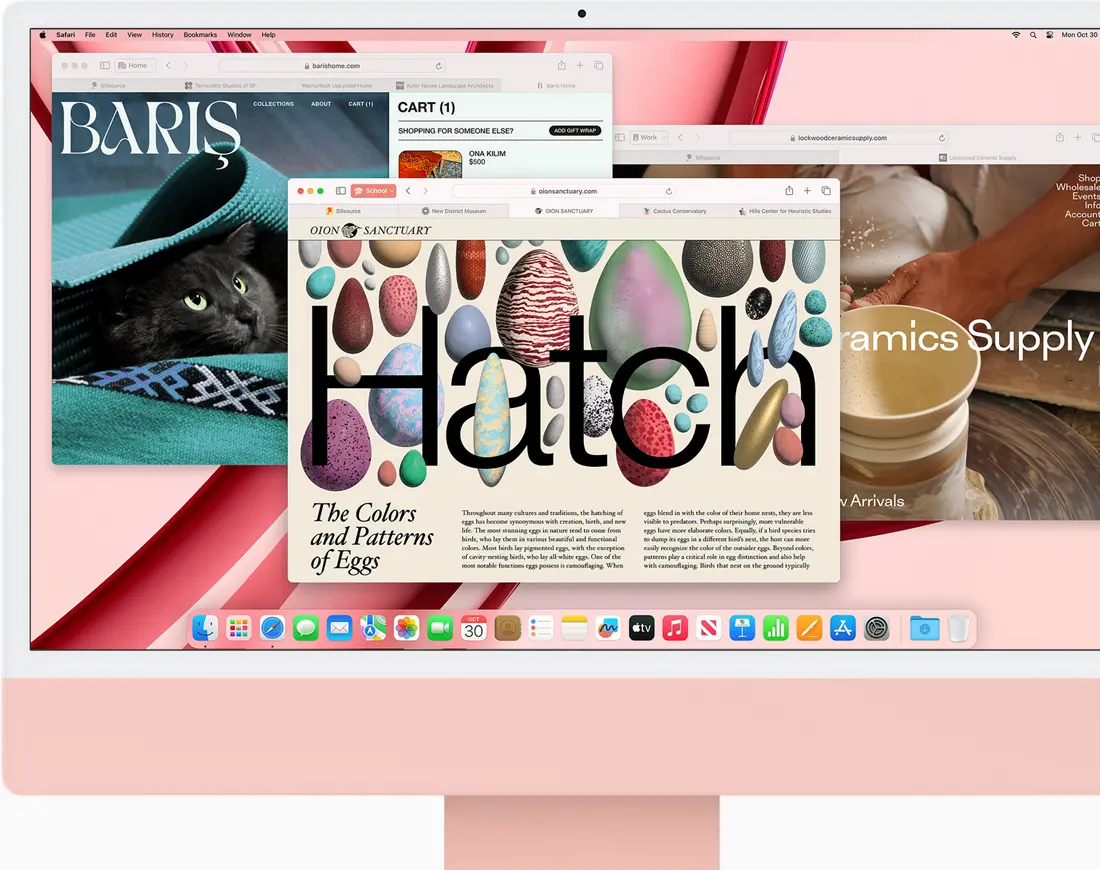Launch Reminders from the Dock
1100x870 pixels.
(x=541, y=628)
